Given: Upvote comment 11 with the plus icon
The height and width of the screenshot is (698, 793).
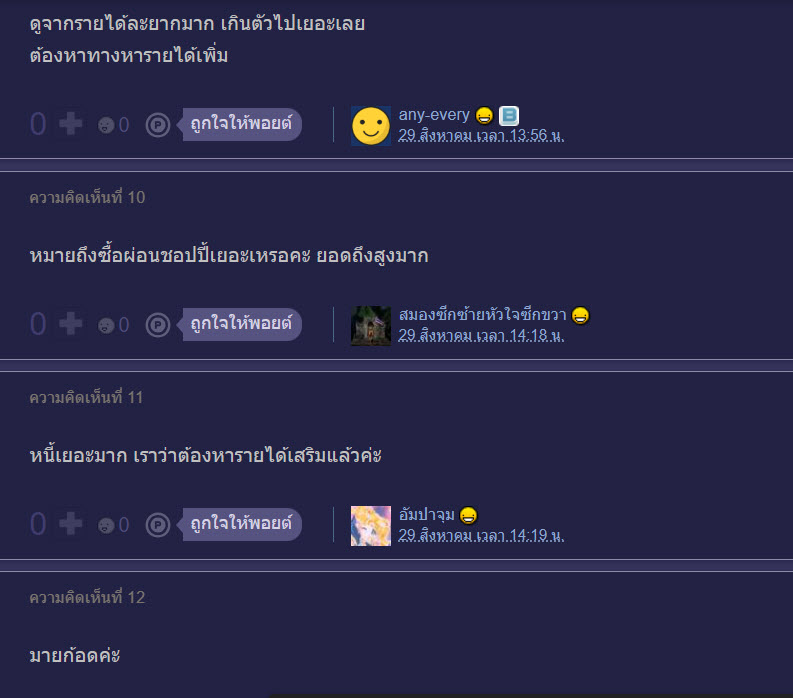Looking at the screenshot, I should click(70, 524).
